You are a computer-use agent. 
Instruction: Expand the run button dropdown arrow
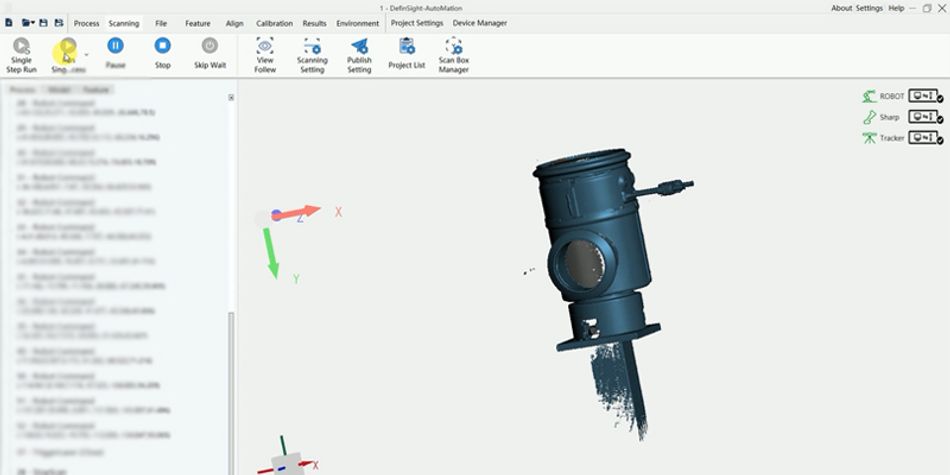pos(86,54)
